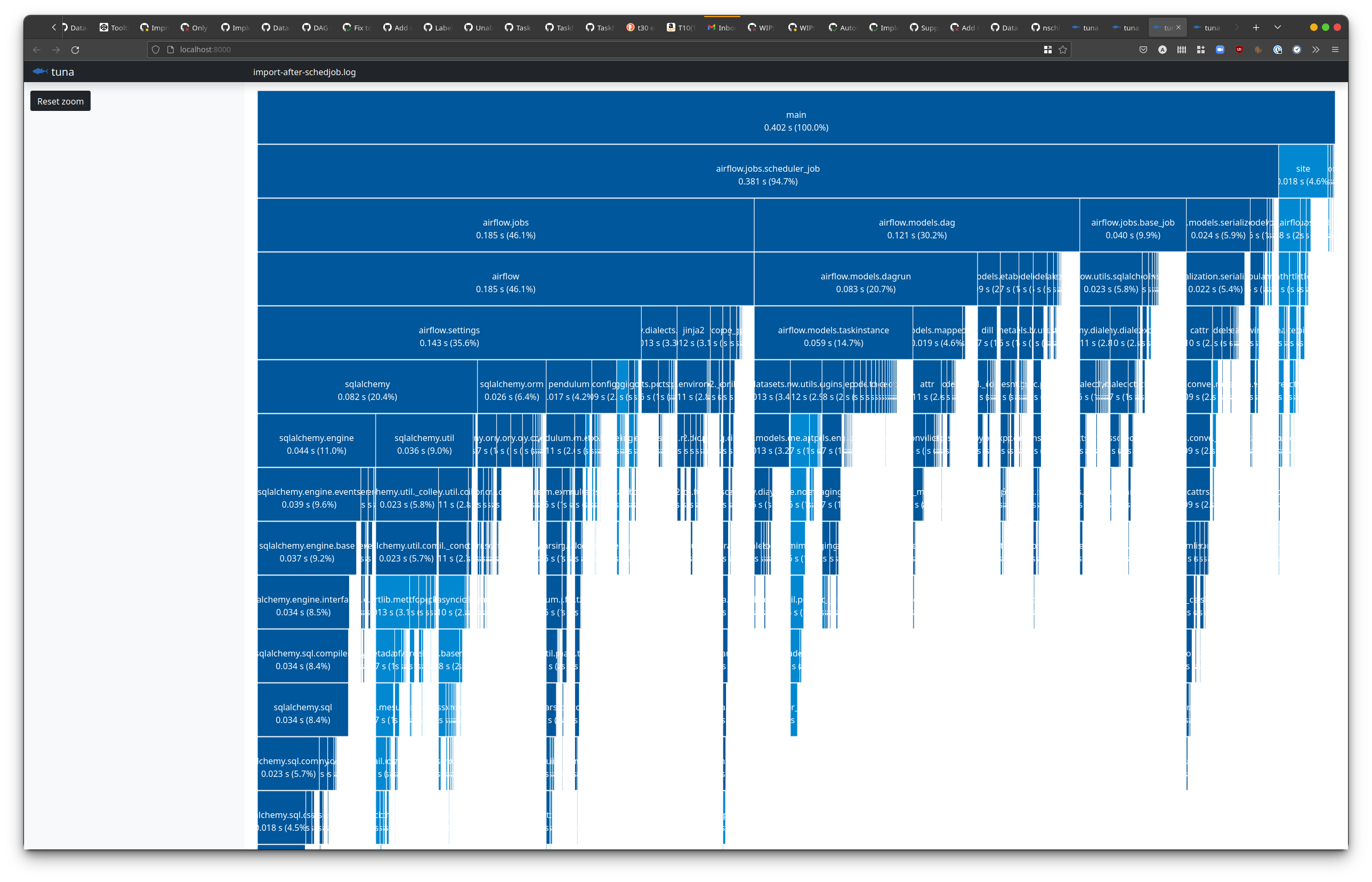Open the cookie extension icon
1372x882 pixels.
[1258, 50]
